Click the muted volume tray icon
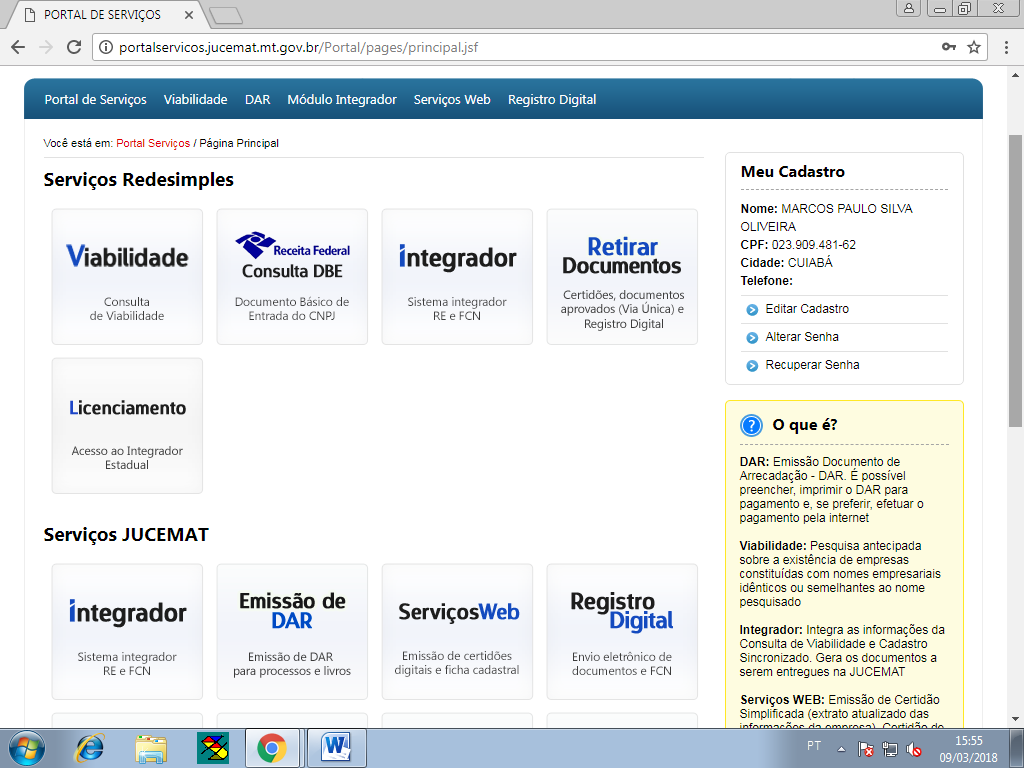The image size is (1024, 768). tap(914, 749)
